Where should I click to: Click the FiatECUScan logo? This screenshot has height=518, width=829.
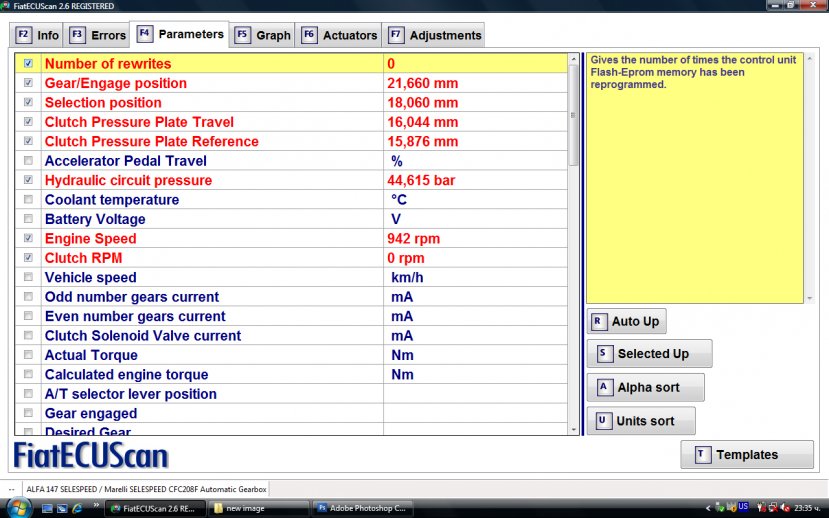[x=91, y=455]
